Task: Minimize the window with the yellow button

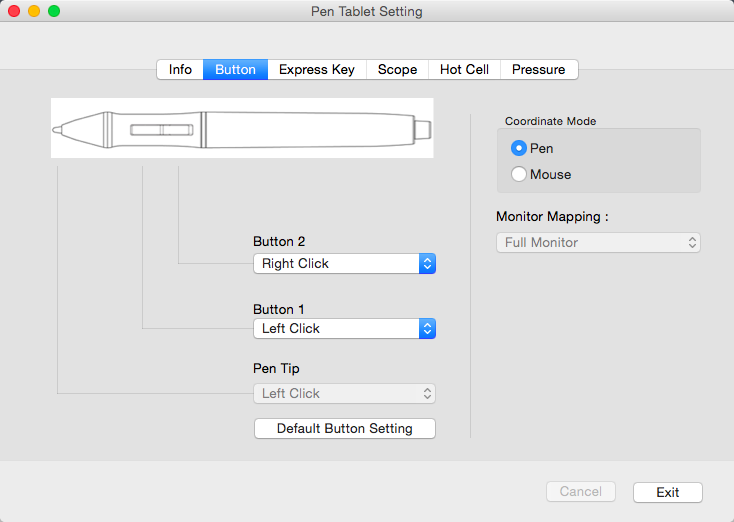Action: click(34, 11)
